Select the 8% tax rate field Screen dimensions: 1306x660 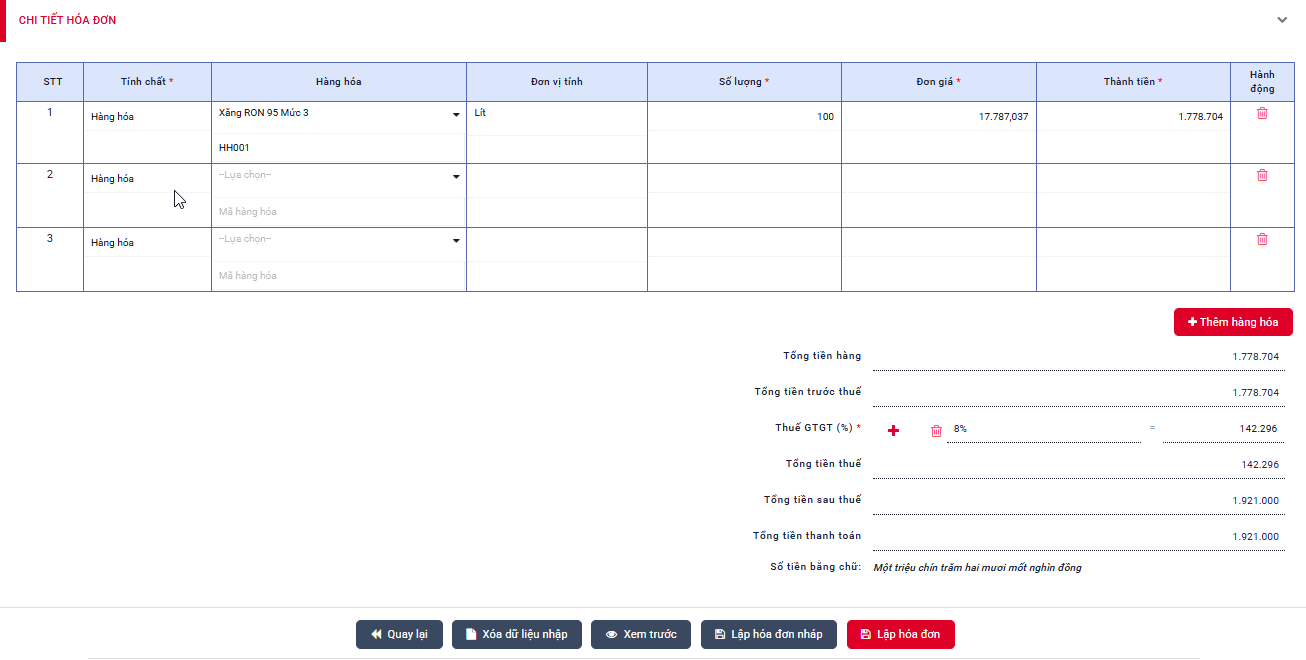(1042, 429)
